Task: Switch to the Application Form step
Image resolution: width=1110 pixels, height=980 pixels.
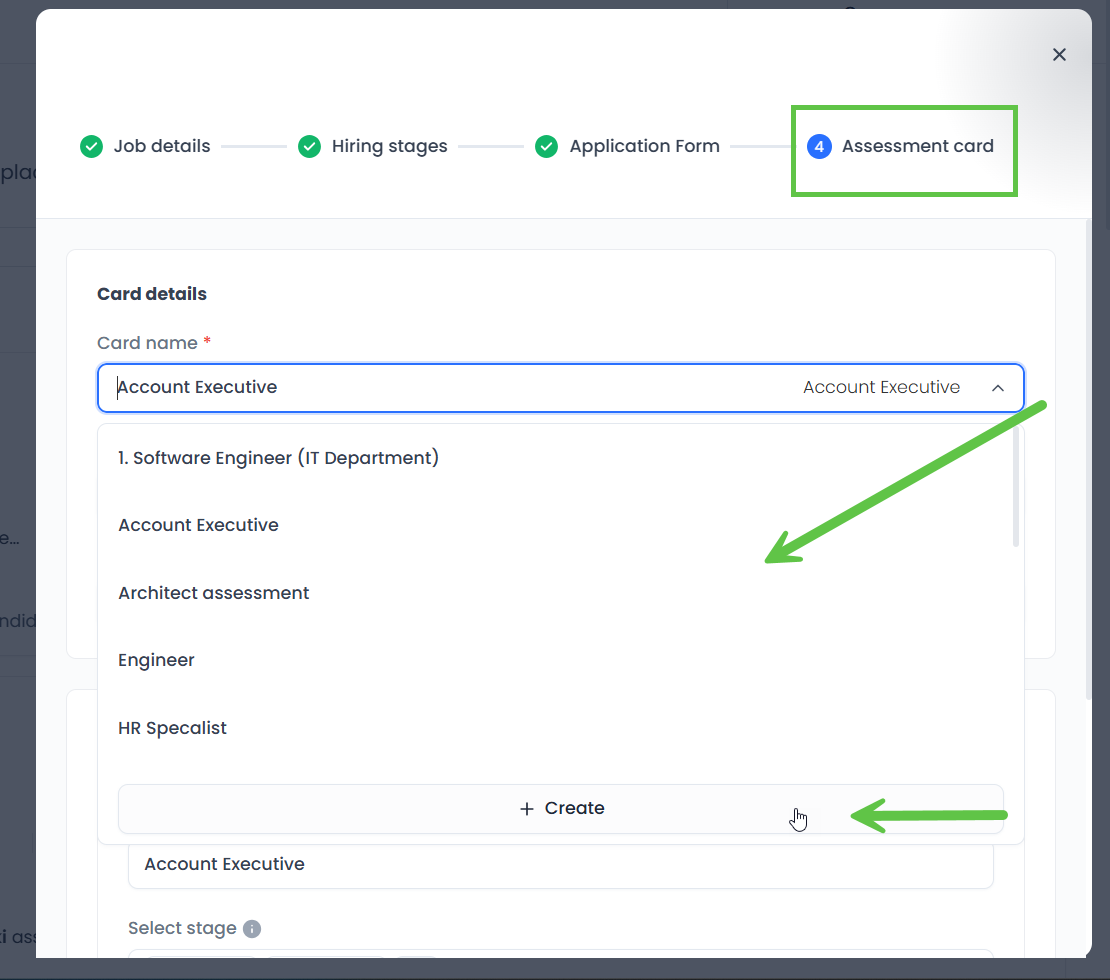Action: pyautogui.click(x=644, y=146)
